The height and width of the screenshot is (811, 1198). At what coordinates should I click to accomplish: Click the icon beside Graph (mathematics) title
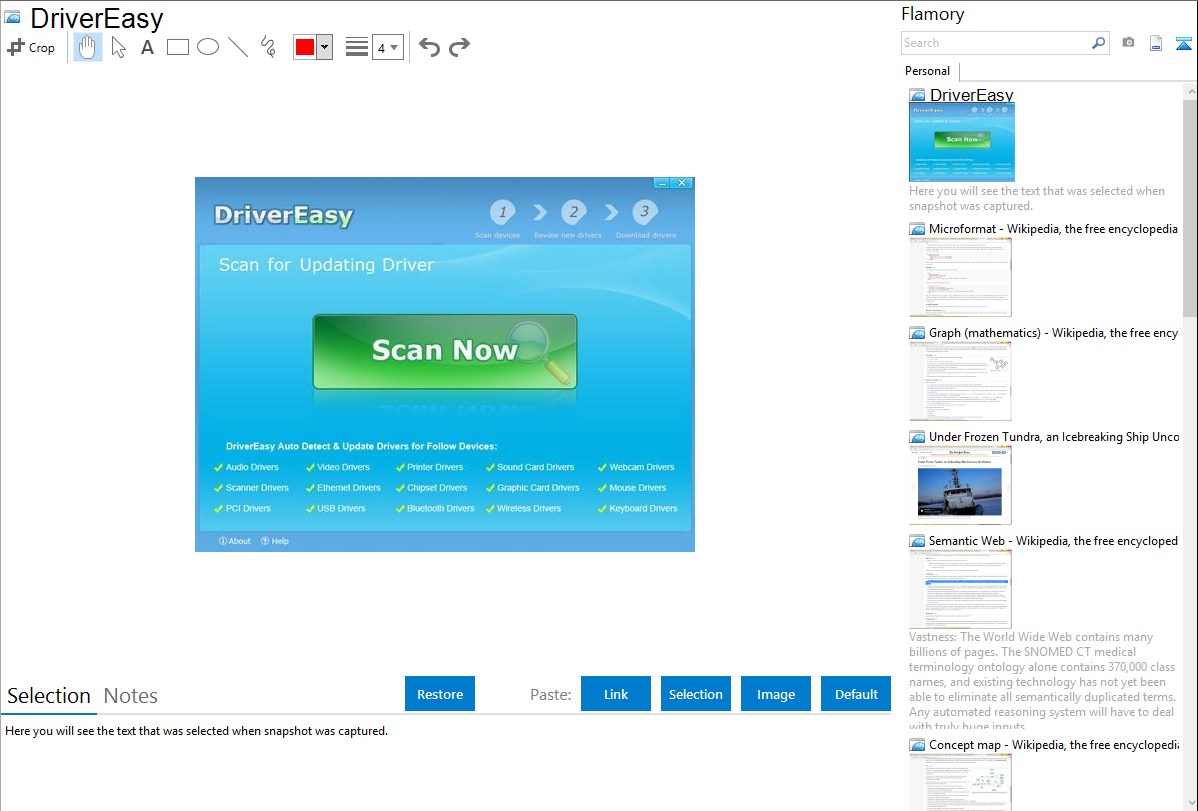click(917, 333)
